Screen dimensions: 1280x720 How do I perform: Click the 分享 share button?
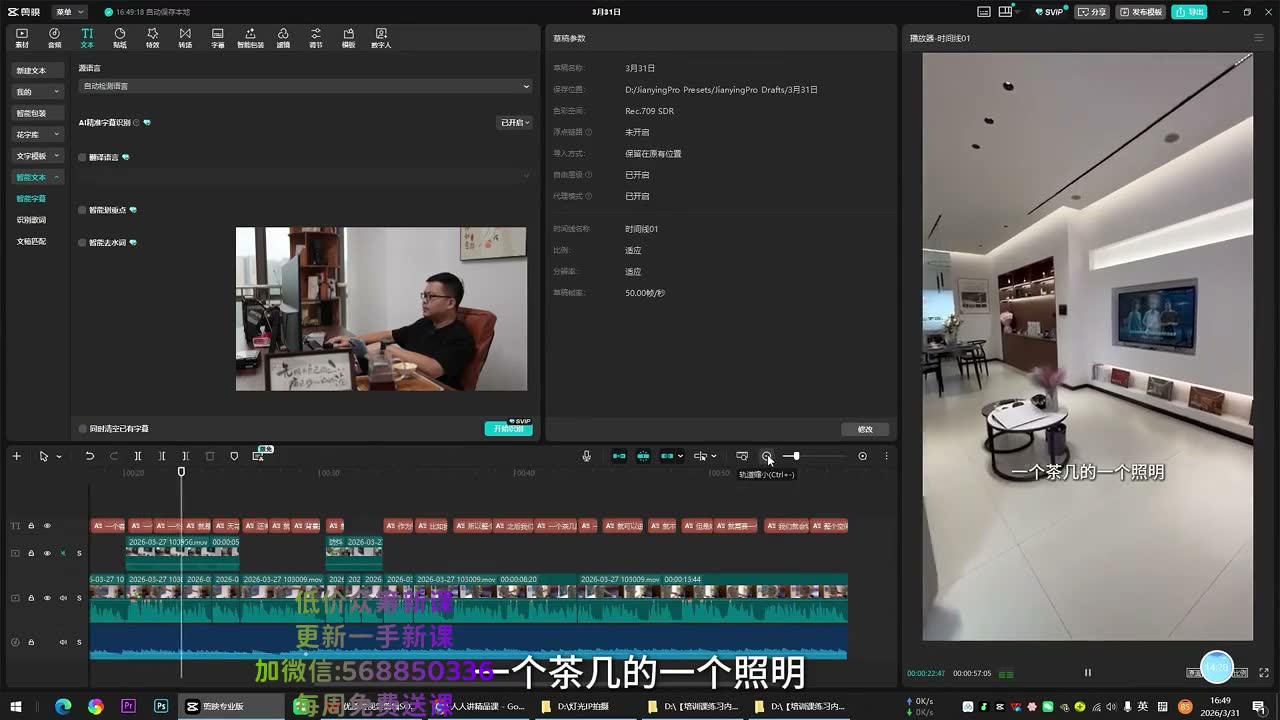tap(1092, 12)
